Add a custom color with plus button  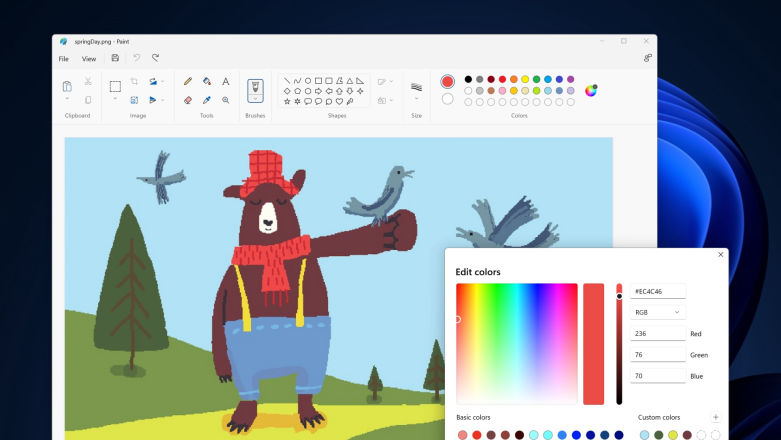click(715, 417)
